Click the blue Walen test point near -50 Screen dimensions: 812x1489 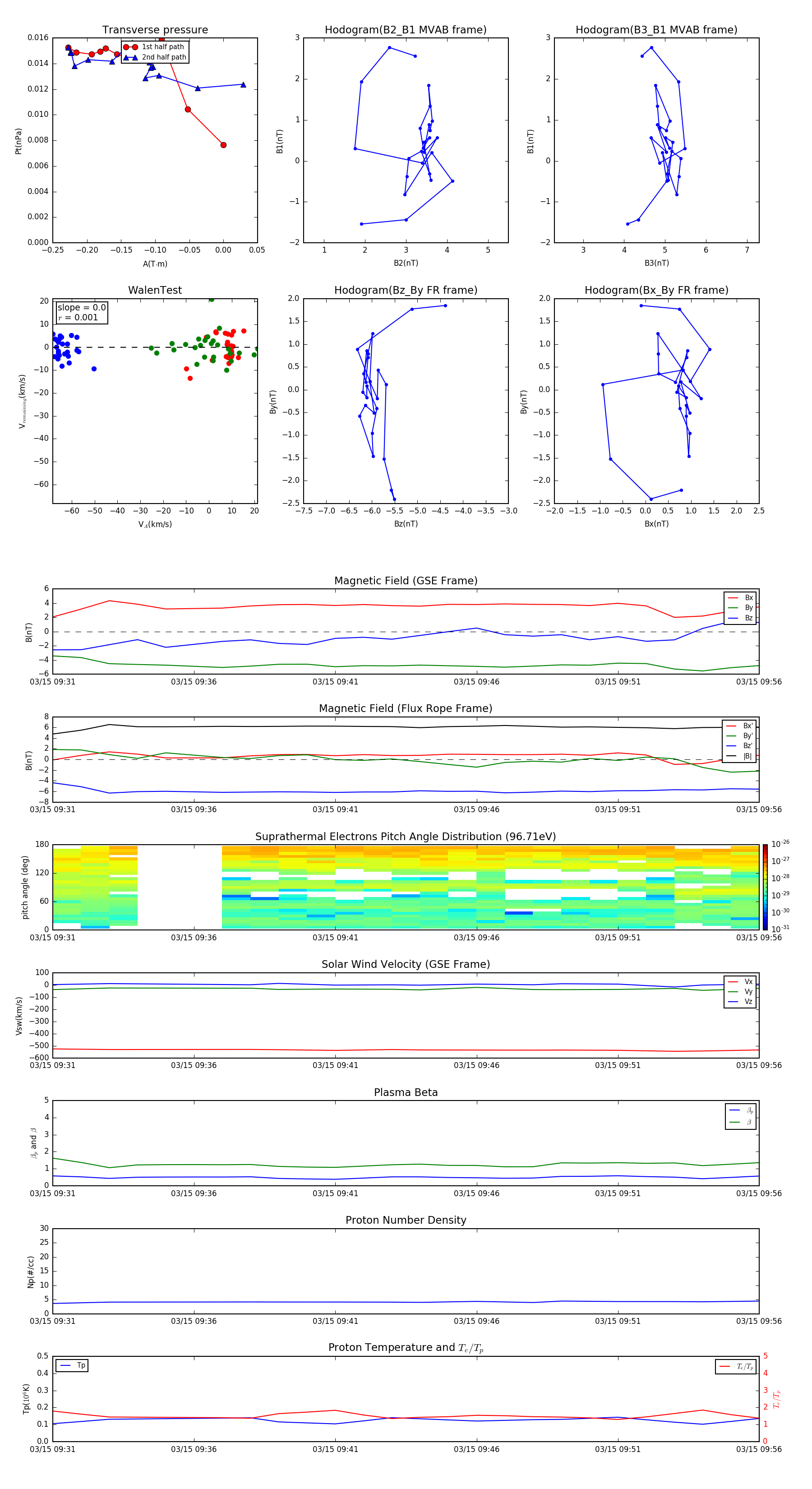94,369
